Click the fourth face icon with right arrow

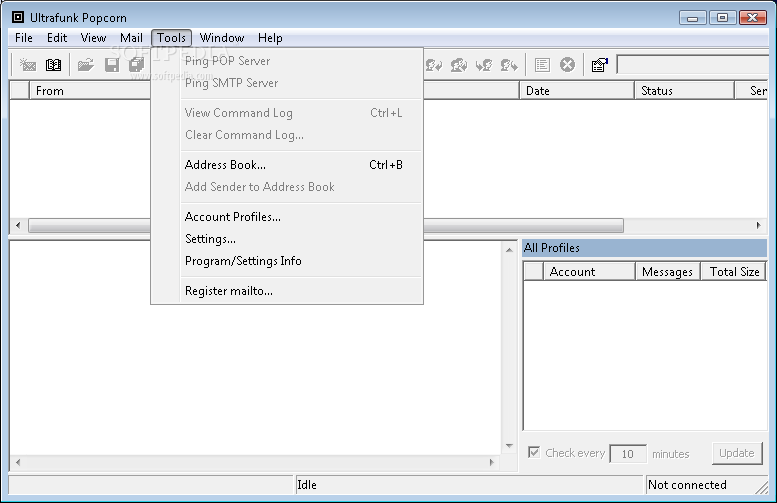509,65
